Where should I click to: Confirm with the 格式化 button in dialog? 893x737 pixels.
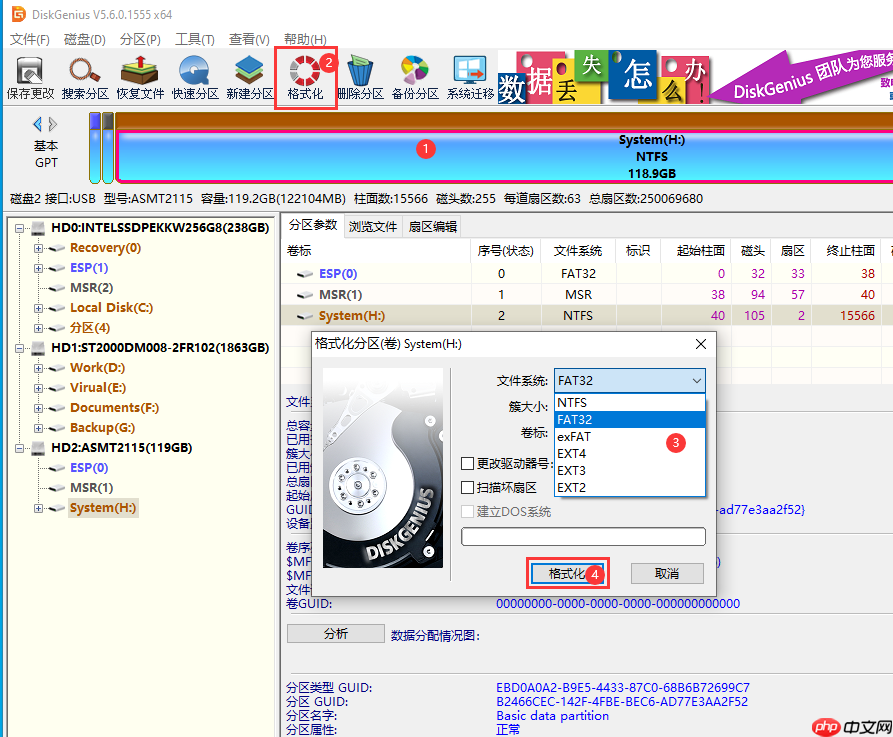coord(567,574)
